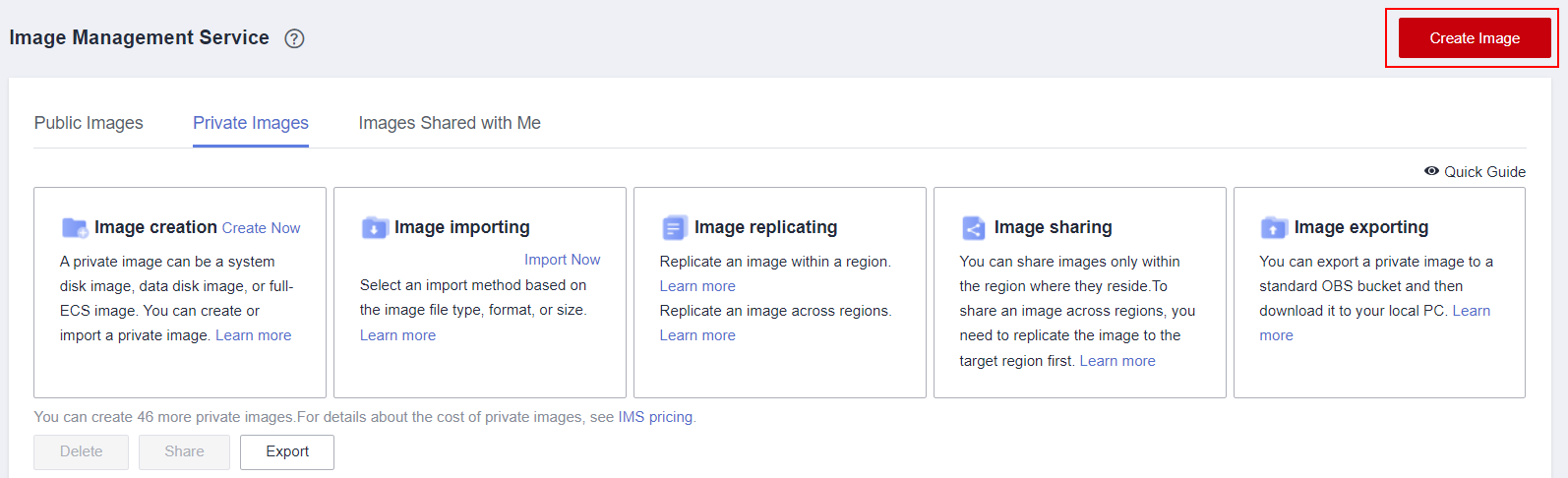
Task: Select the Private Images tab
Action: click(251, 123)
